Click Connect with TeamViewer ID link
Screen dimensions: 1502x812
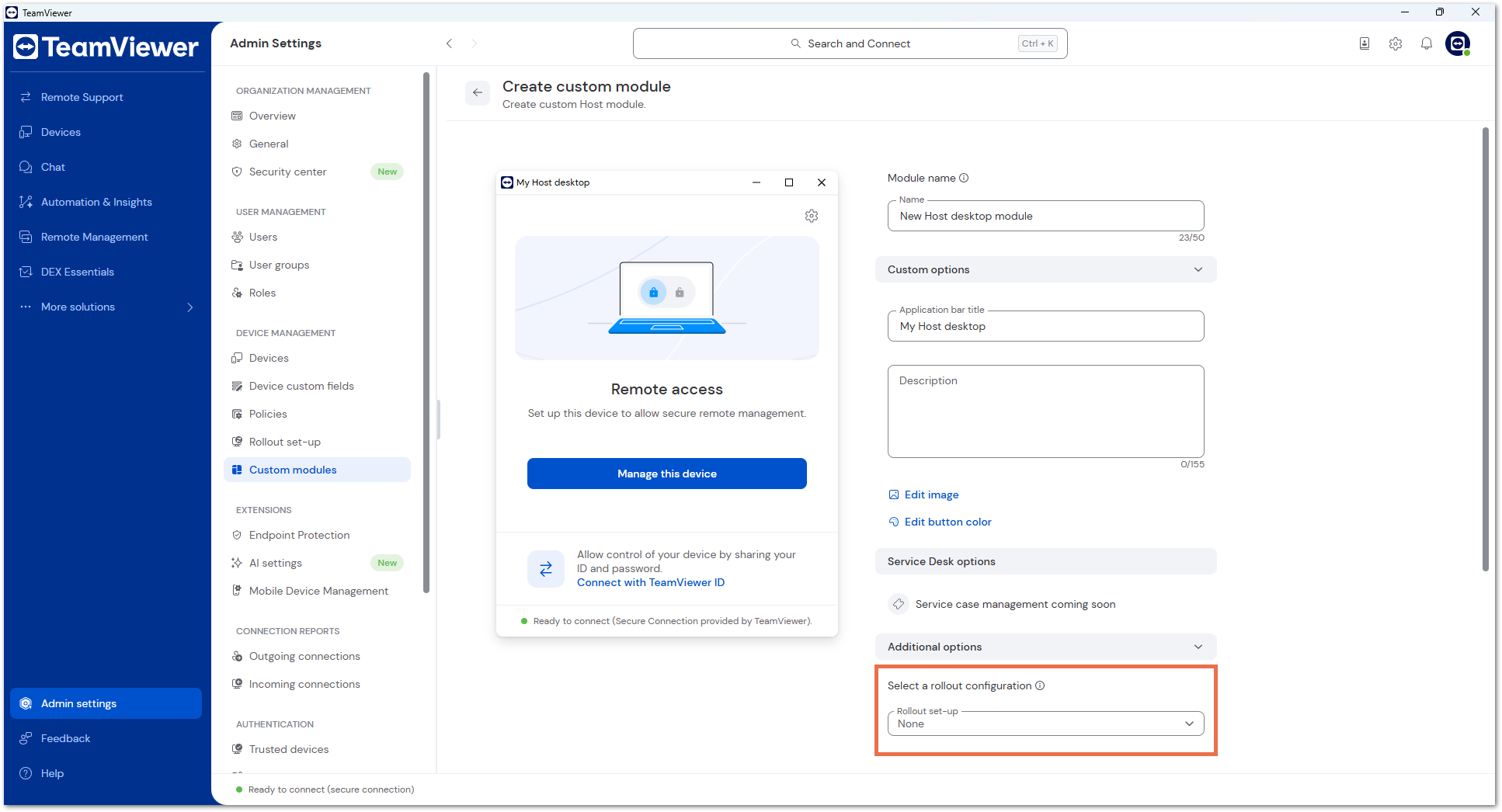click(x=650, y=582)
